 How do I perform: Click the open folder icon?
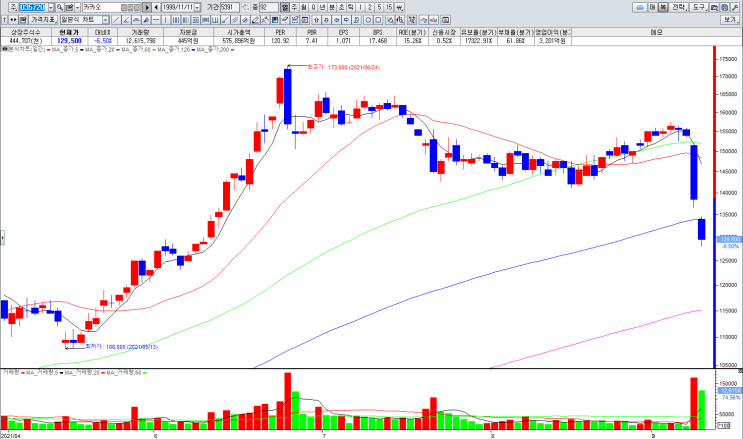click(714, 8)
